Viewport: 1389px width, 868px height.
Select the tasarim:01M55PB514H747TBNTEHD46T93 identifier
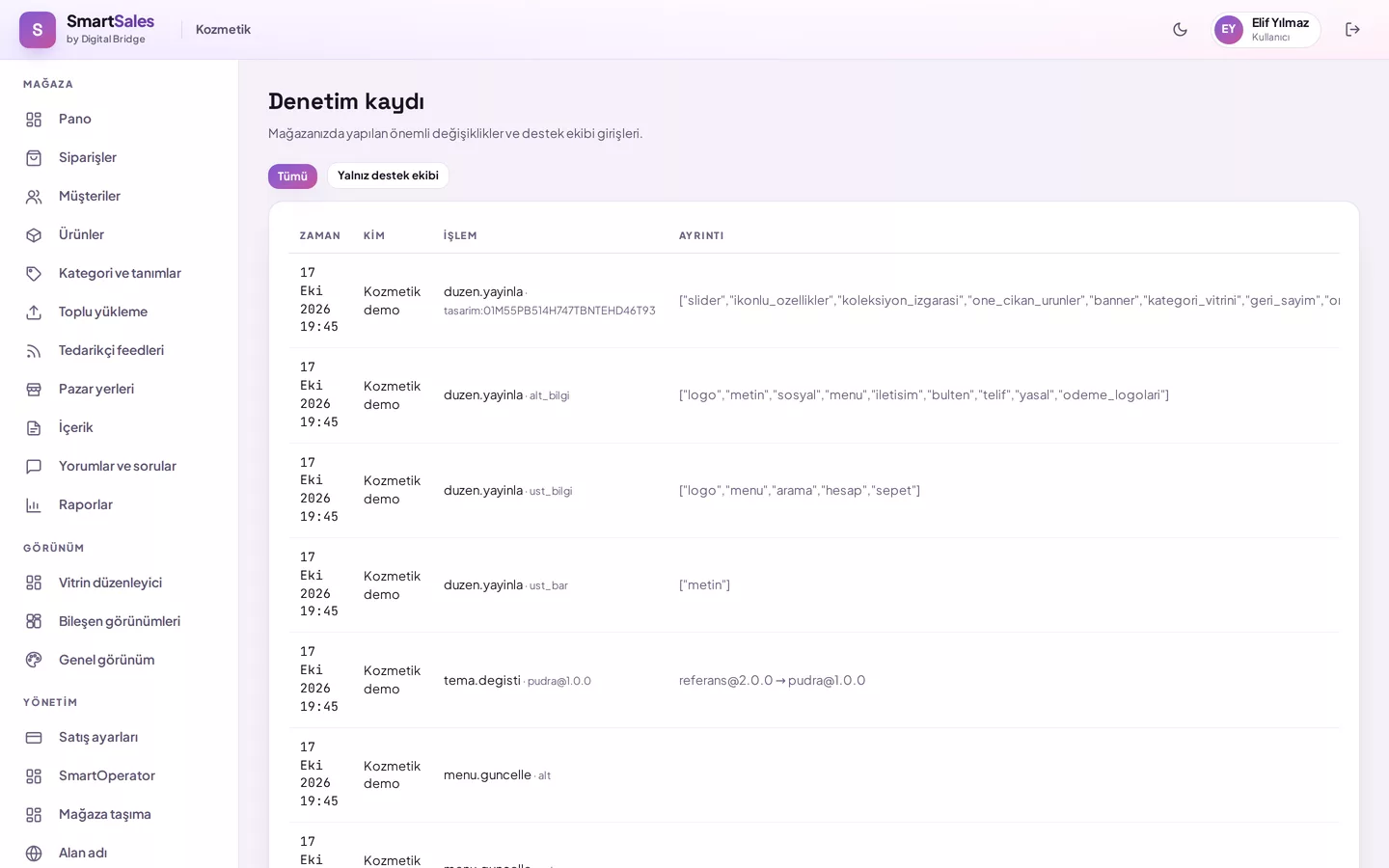[550, 311]
